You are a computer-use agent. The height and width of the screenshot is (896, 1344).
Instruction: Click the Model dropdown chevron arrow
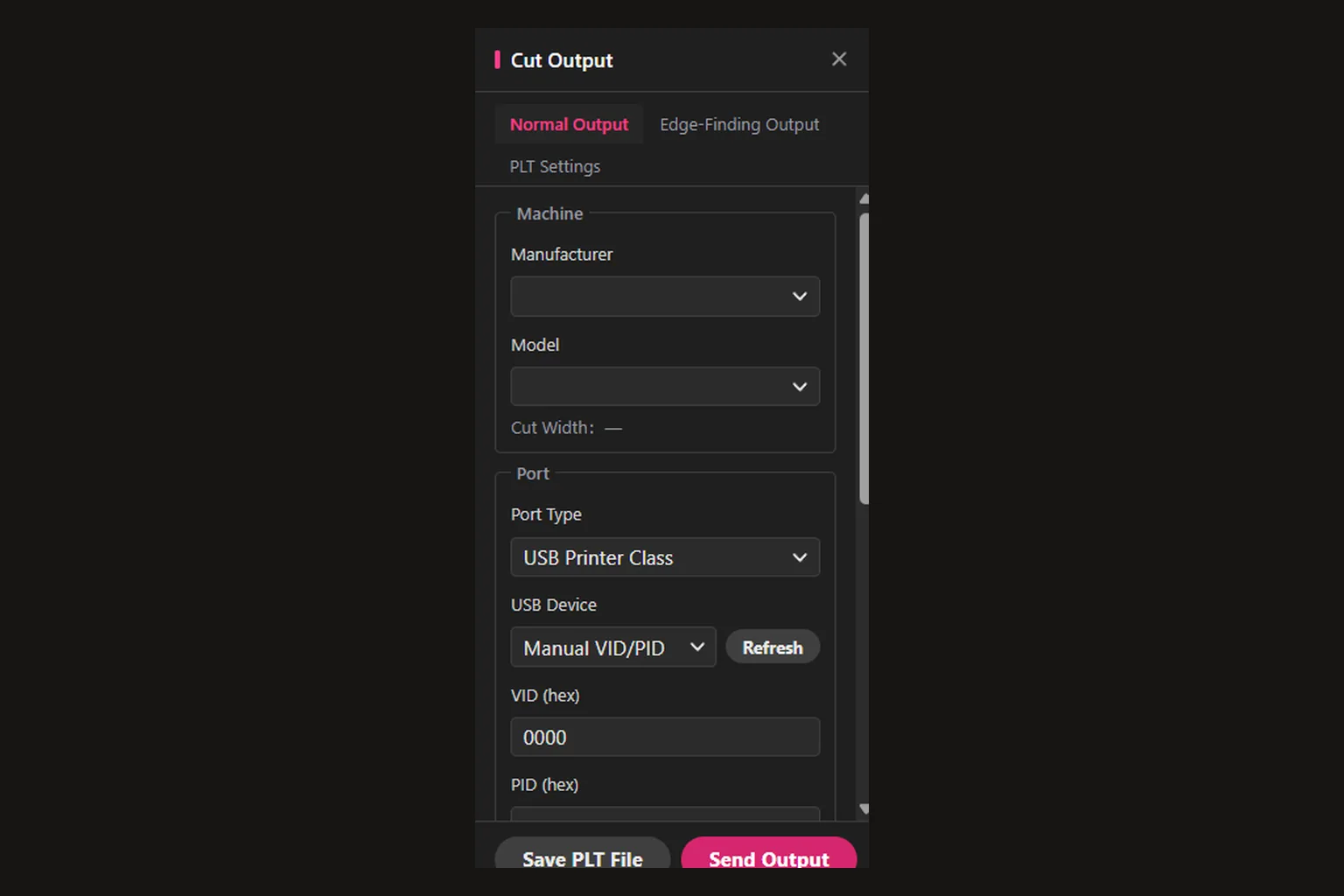click(799, 387)
